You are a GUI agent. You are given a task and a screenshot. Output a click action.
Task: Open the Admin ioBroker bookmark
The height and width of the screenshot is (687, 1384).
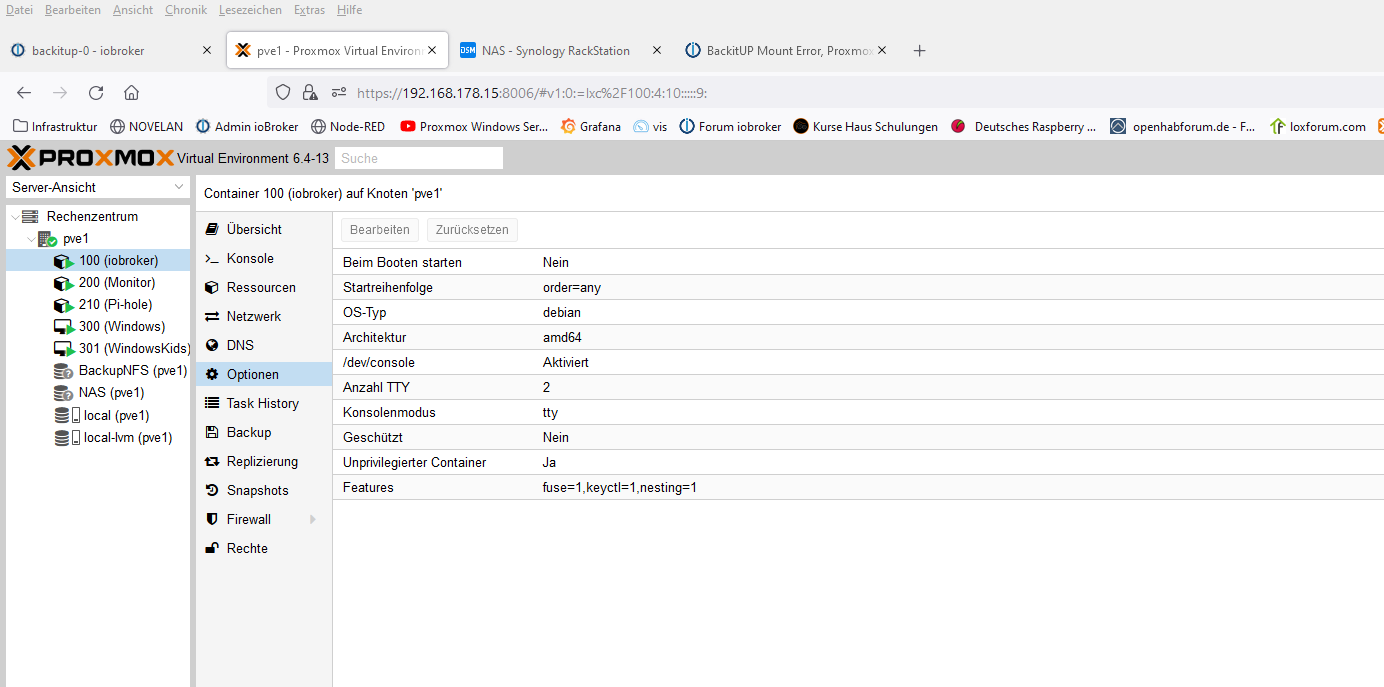[247, 127]
